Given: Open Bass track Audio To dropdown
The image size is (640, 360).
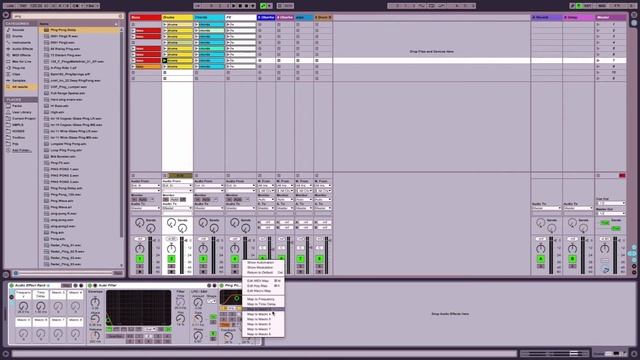Looking at the screenshot, I should point(146,208).
